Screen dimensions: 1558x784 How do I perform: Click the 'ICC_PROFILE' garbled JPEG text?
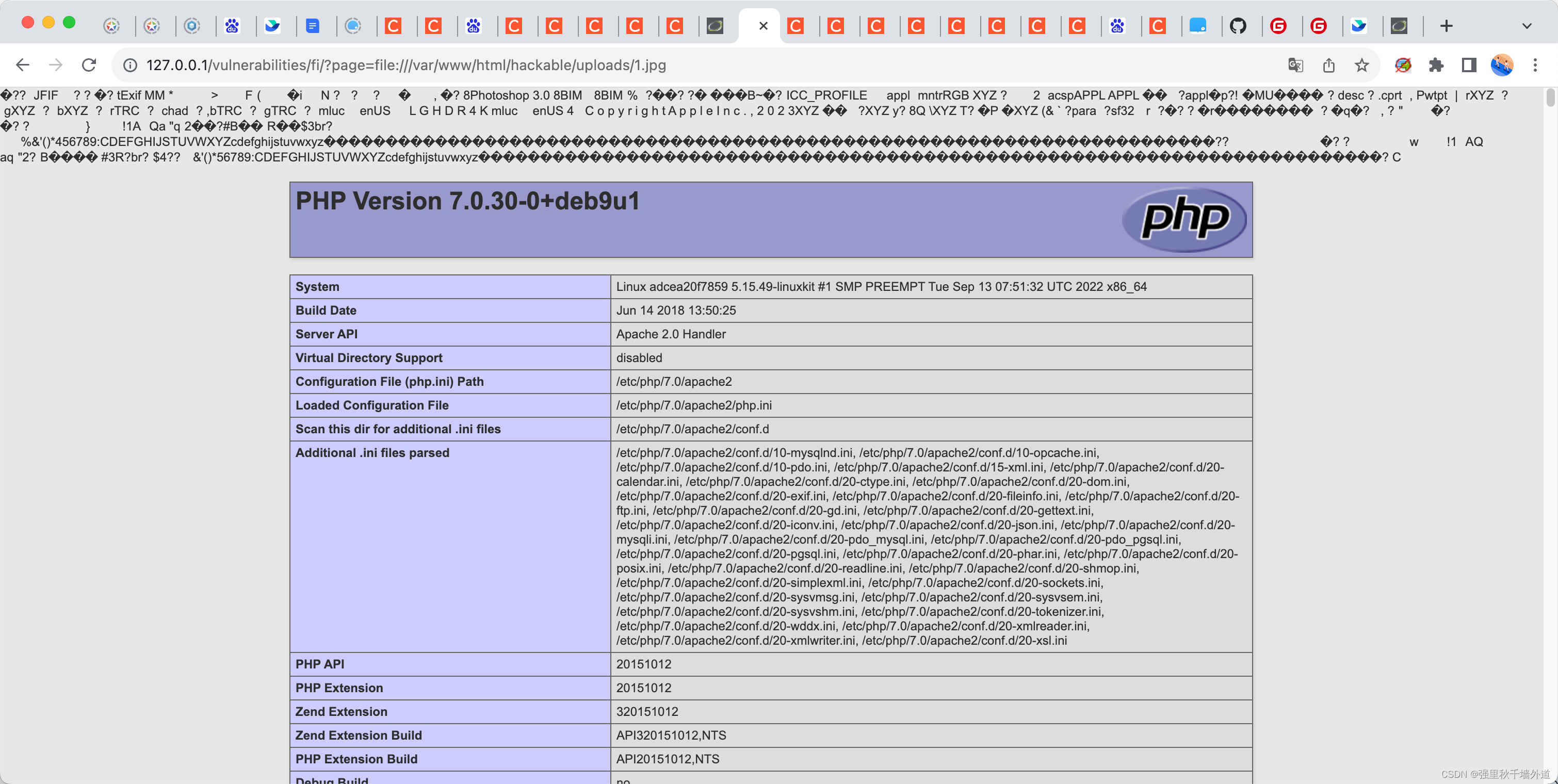tap(826, 95)
